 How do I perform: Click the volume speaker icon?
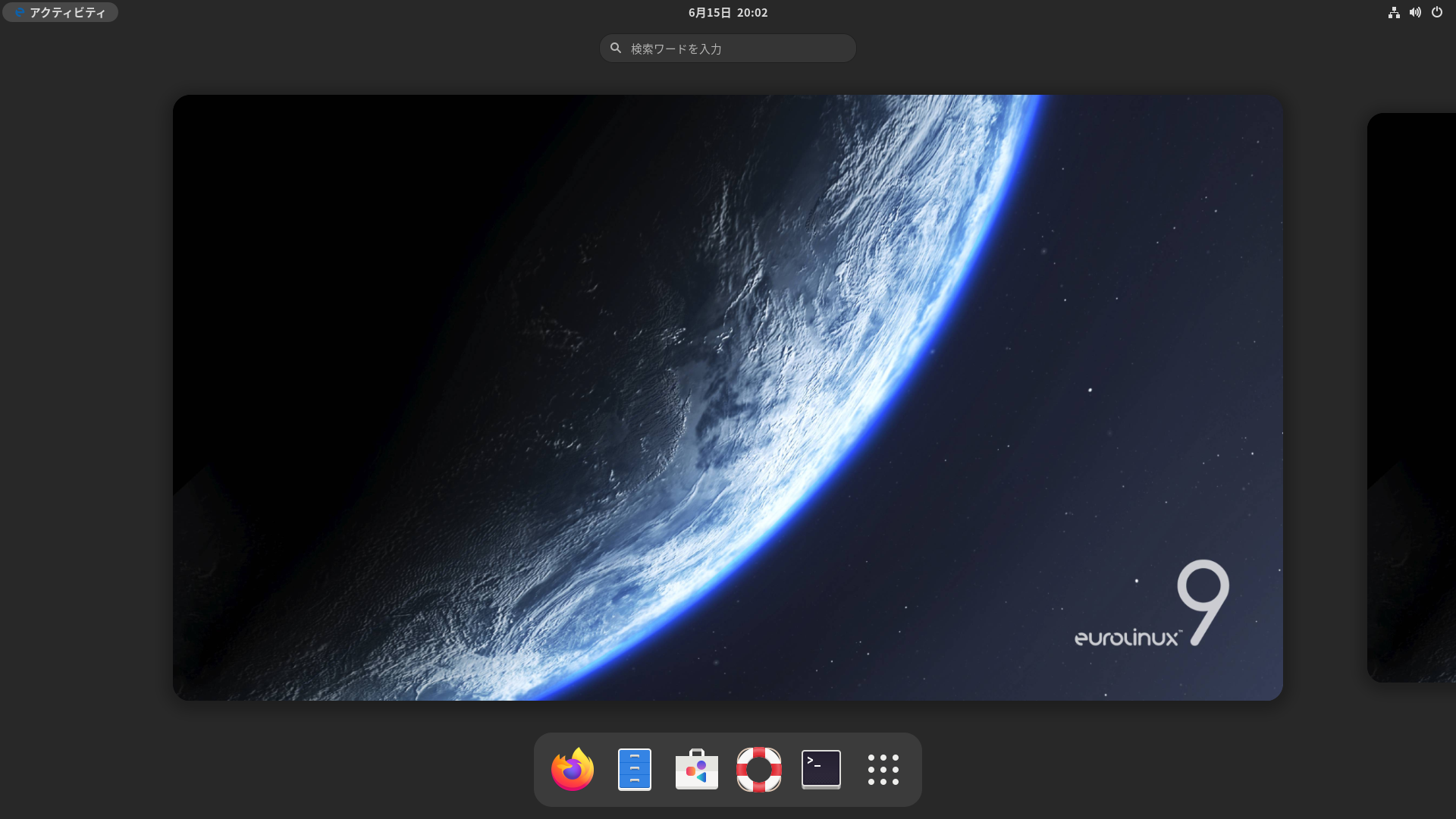point(1415,12)
